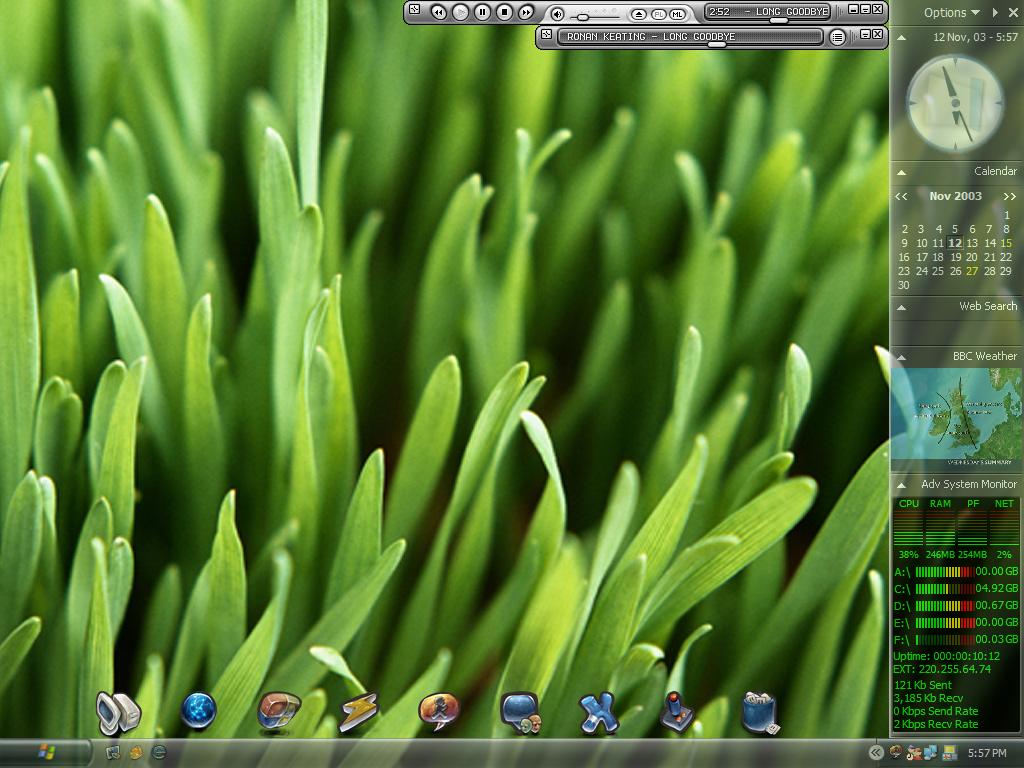1024x768 pixels.
Task: Click the Winamp volume slider handle
Action: tap(583, 17)
